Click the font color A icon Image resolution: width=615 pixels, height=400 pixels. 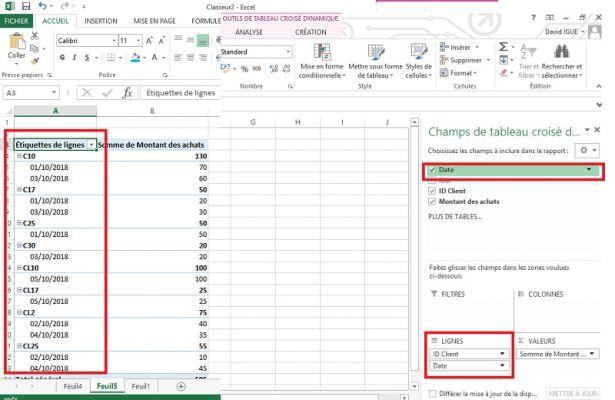point(155,58)
